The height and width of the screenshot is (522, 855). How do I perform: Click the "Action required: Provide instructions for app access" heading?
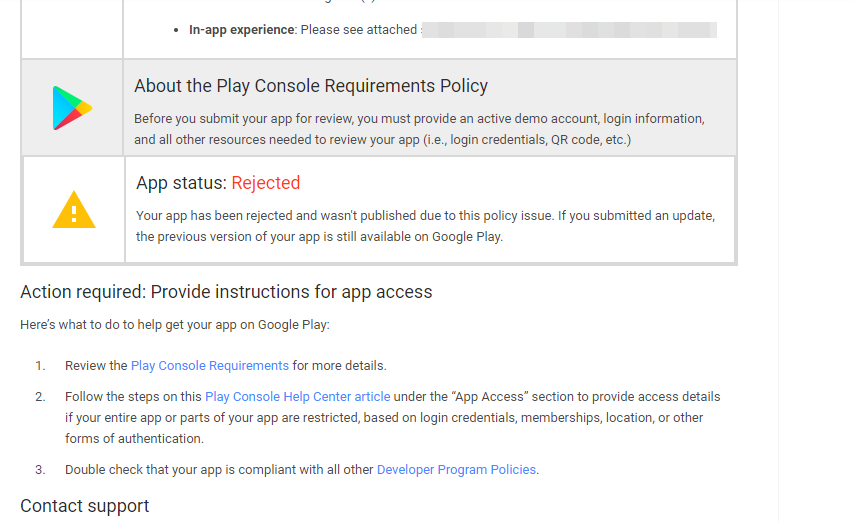226,292
